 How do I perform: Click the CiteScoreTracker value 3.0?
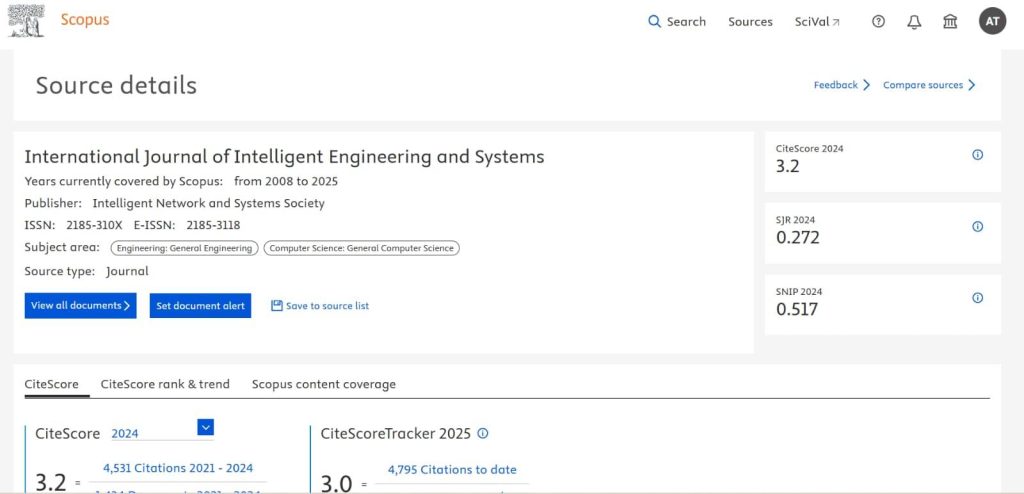pyautogui.click(x=336, y=483)
